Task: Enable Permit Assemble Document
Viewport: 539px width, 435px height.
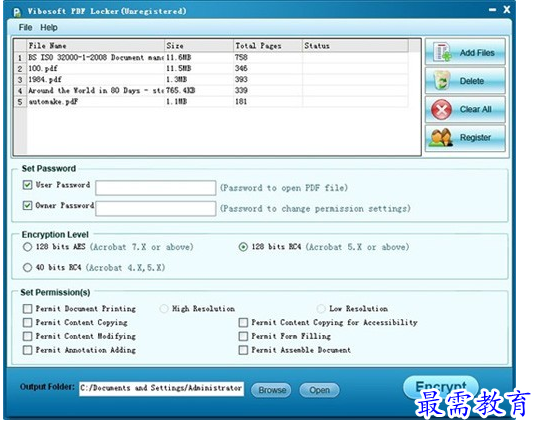Action: pos(243,350)
